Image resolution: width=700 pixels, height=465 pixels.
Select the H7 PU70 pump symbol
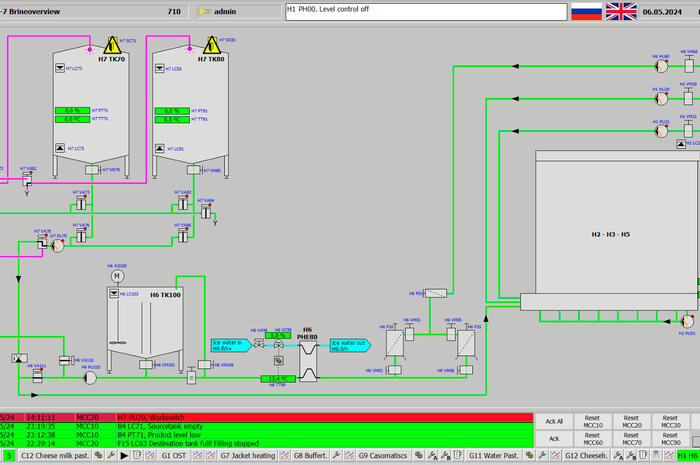click(58, 245)
